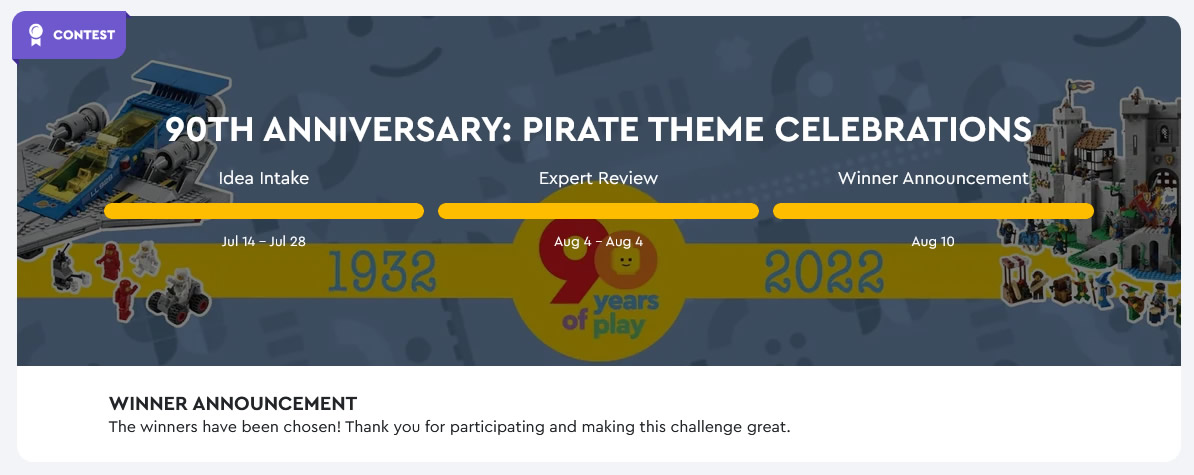Click the Expert Review yellow progress bar

pyautogui.click(x=599, y=211)
